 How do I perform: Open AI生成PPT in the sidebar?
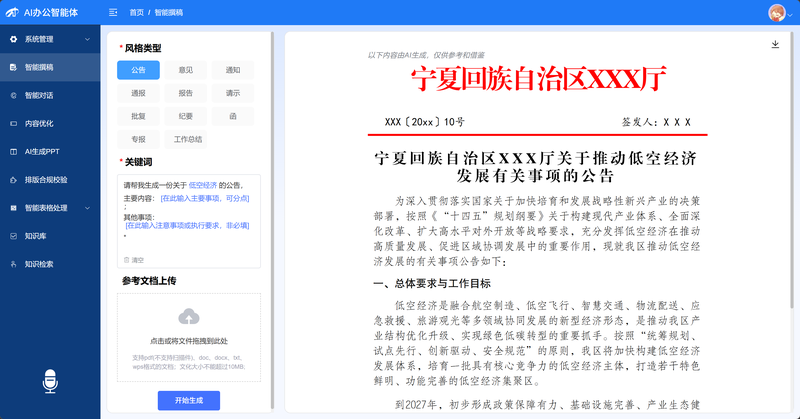coord(50,152)
